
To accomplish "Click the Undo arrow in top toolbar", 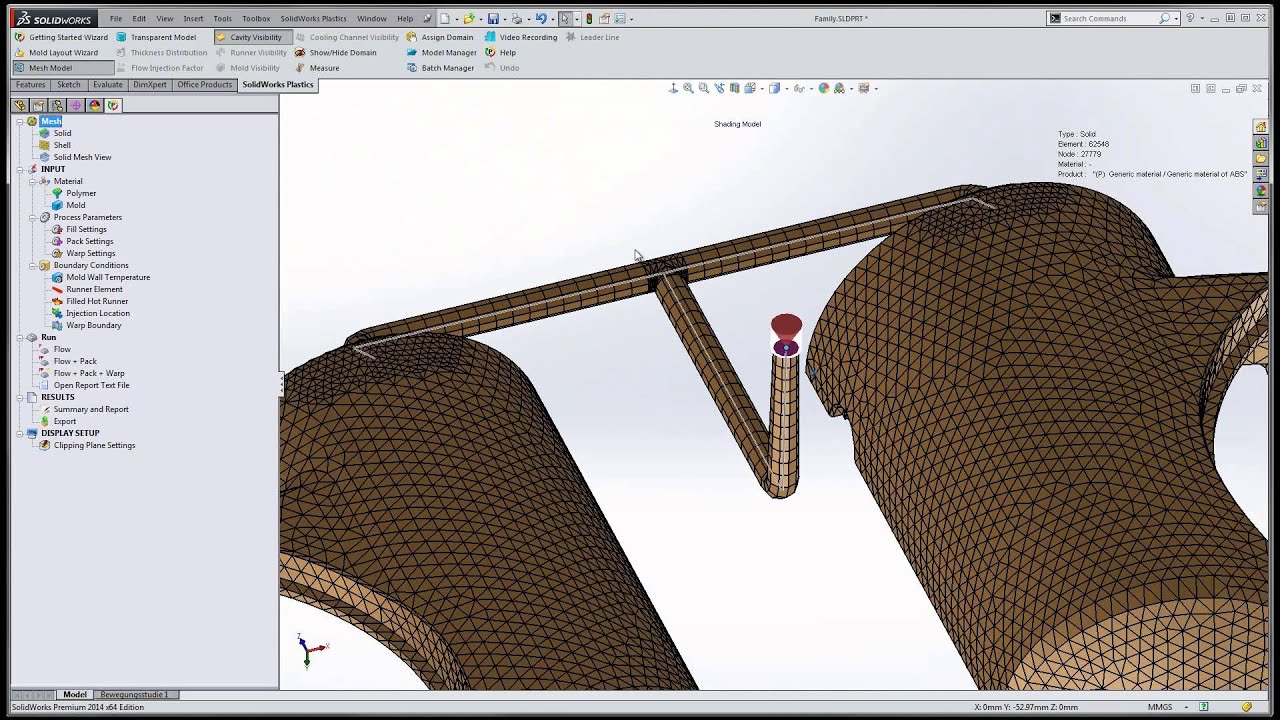I will [x=541, y=18].
